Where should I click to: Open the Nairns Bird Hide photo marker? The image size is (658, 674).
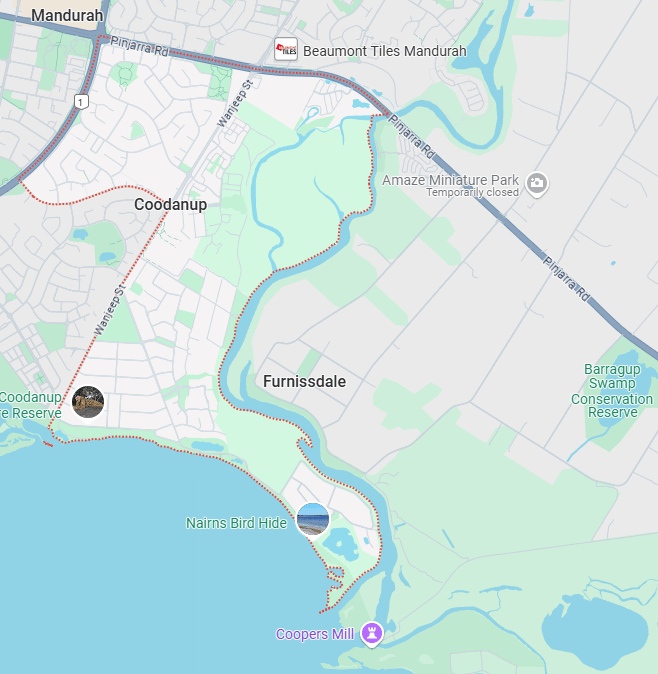click(313, 520)
